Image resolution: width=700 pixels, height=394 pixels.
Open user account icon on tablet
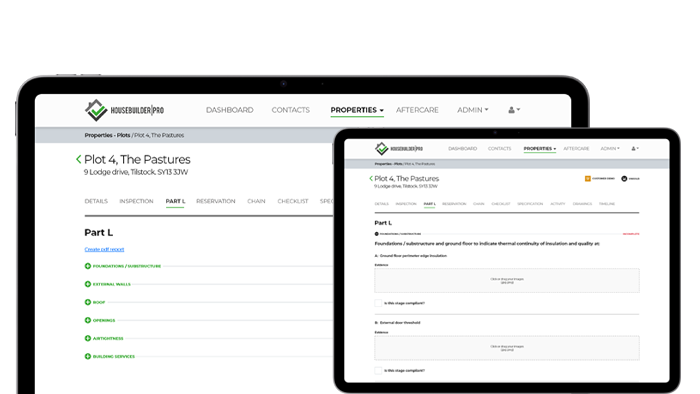635,149
